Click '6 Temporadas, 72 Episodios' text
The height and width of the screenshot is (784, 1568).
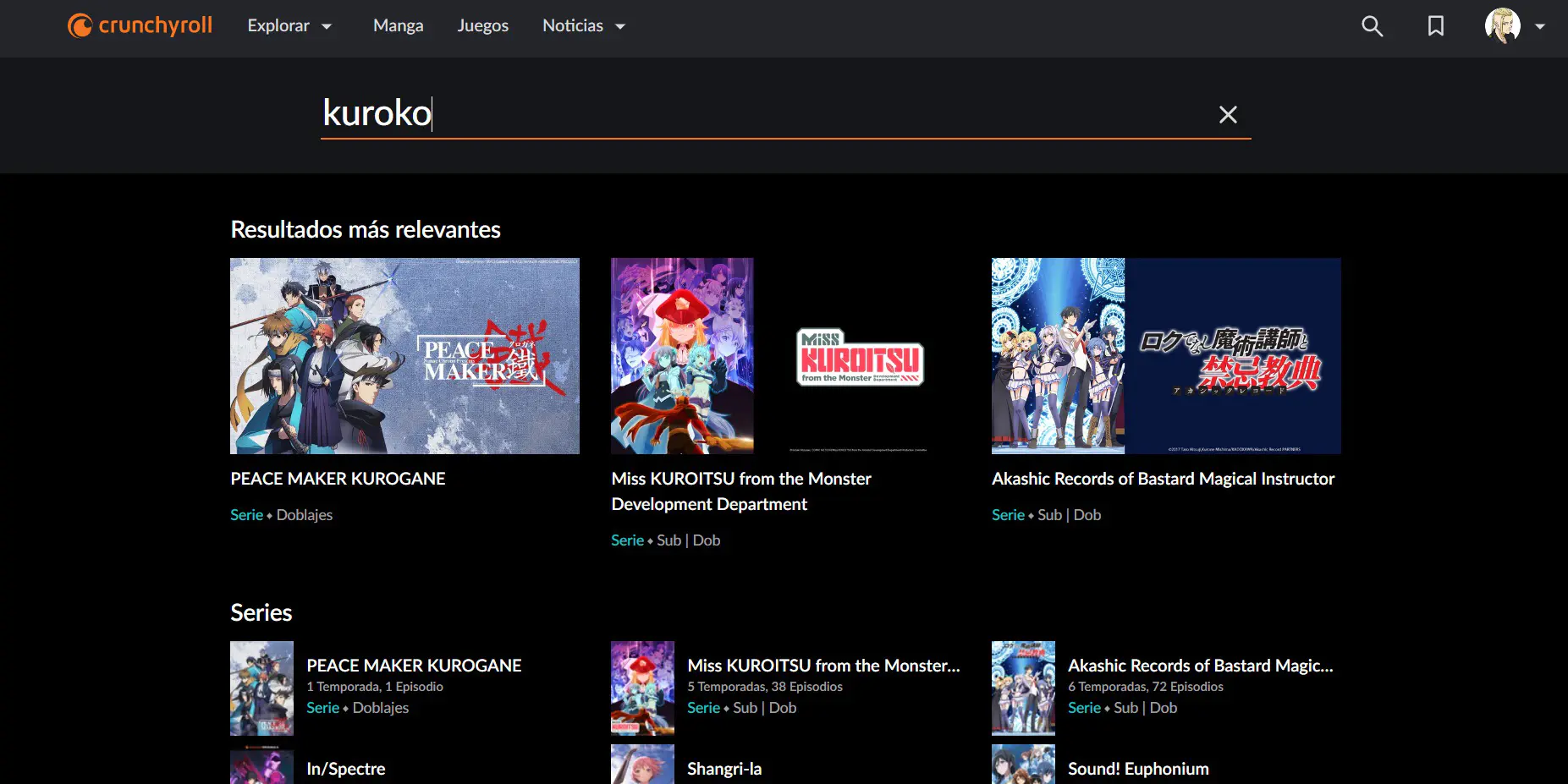coord(1146,687)
